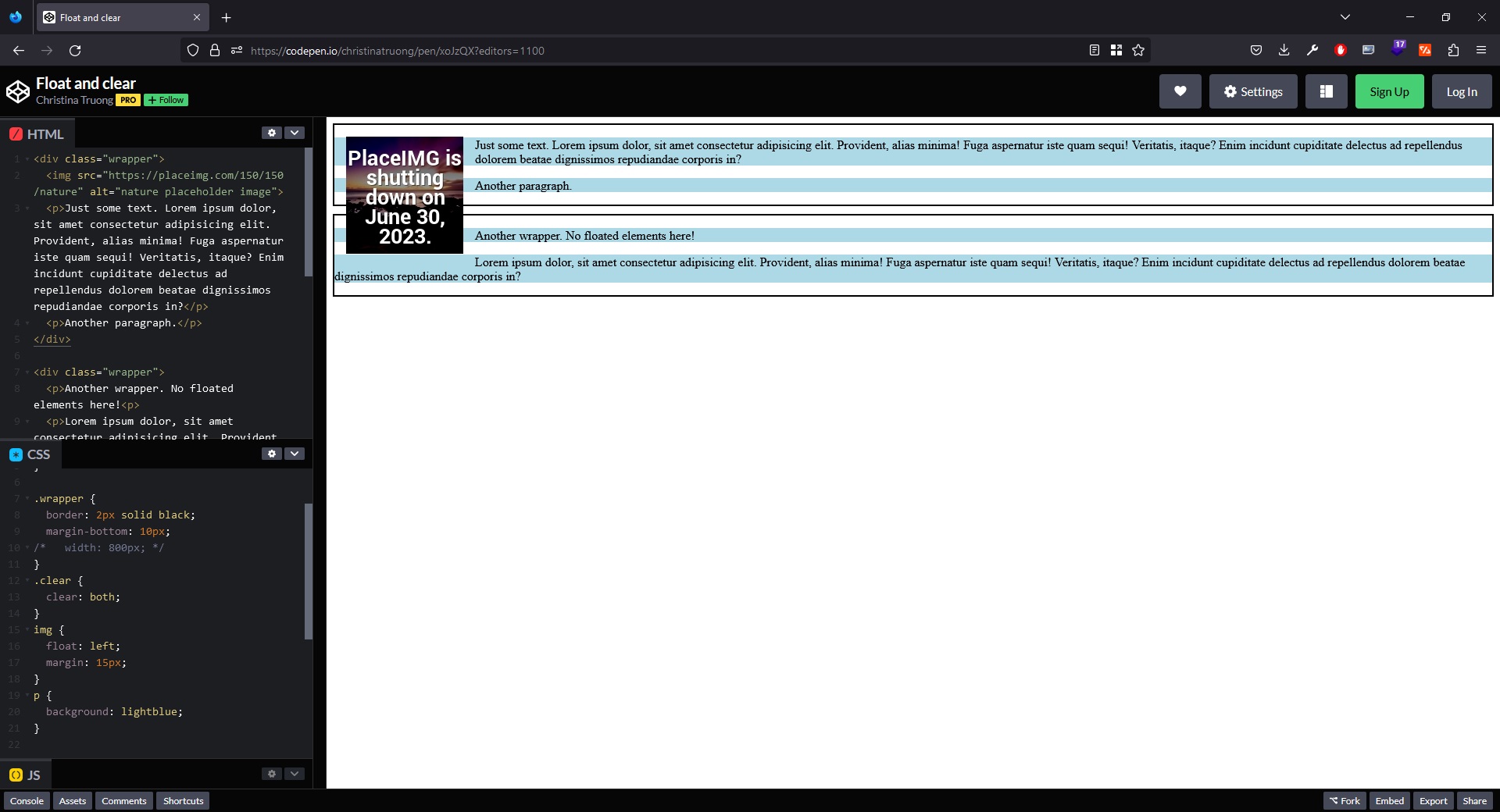Open the developer tools wrench icon
This screenshot has width=1500, height=812.
tap(1312, 50)
